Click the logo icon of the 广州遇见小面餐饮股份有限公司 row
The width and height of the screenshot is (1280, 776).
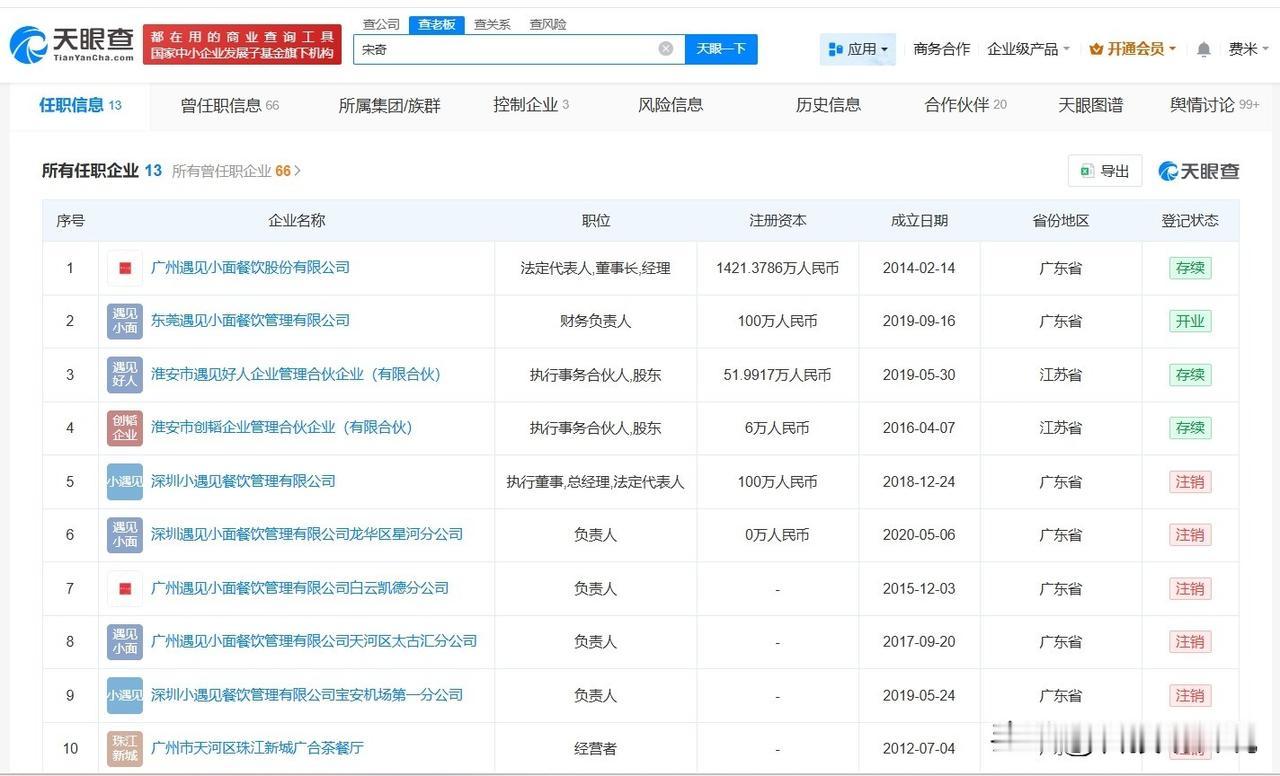tap(125, 268)
